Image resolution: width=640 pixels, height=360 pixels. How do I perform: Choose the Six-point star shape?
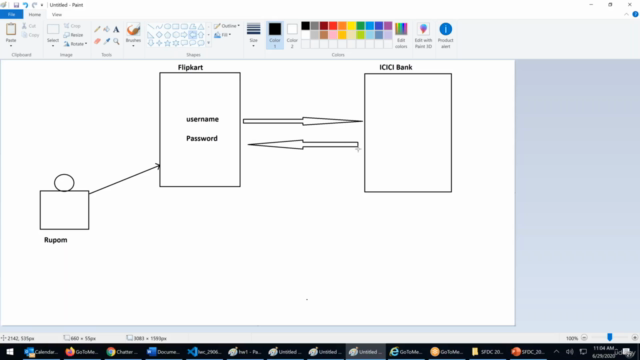click(x=176, y=43)
